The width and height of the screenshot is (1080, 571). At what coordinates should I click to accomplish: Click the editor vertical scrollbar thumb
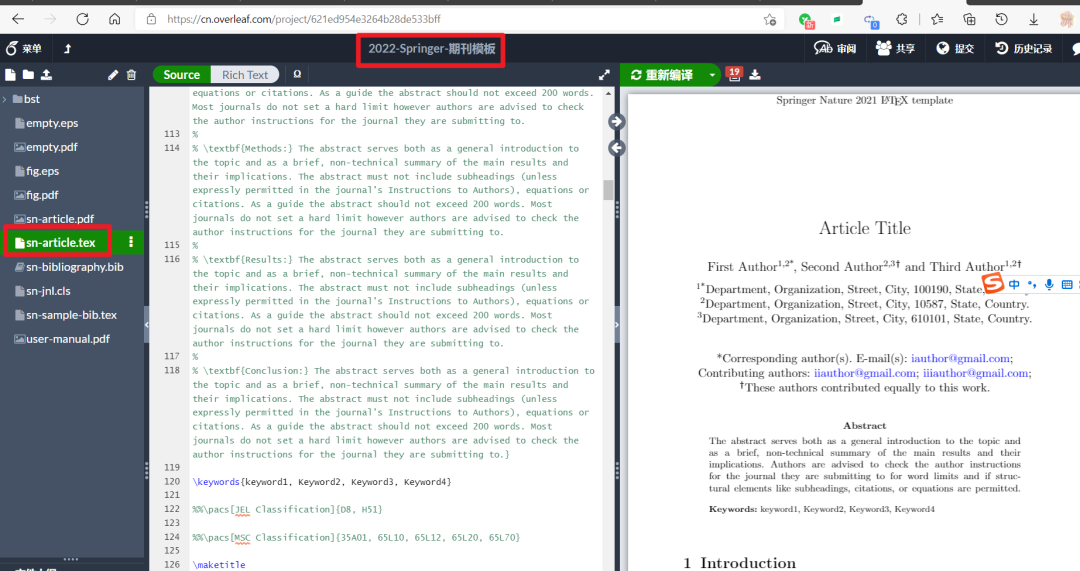click(608, 190)
